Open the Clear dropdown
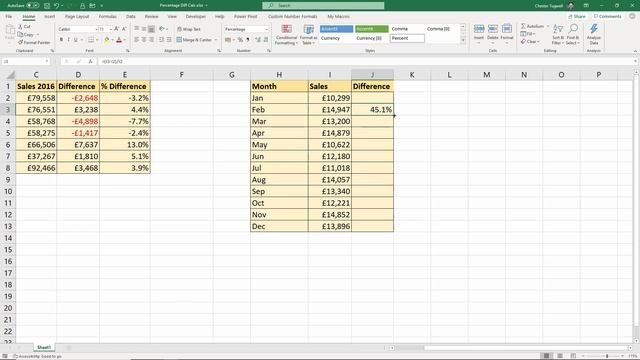Viewport: 640px width, 360px height. point(530,42)
